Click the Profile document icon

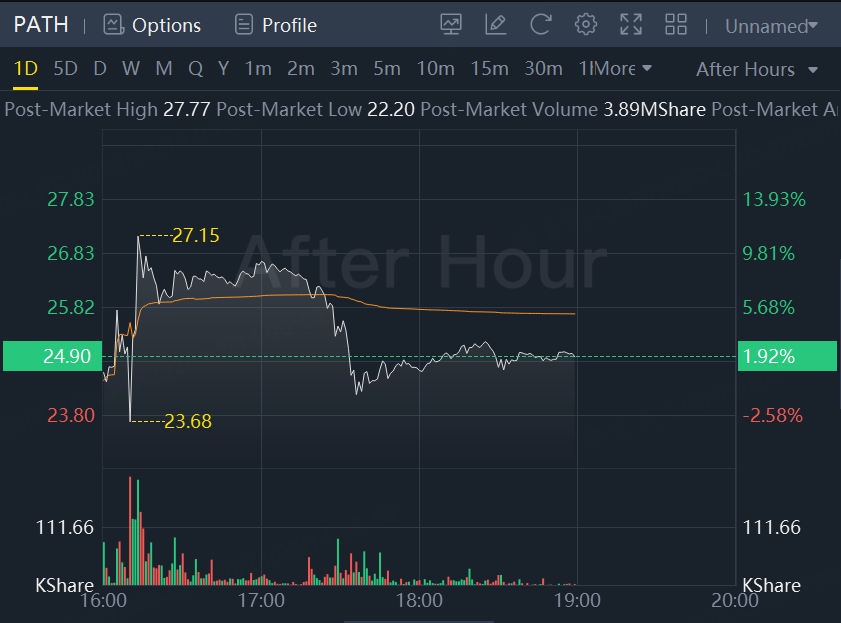click(x=243, y=25)
